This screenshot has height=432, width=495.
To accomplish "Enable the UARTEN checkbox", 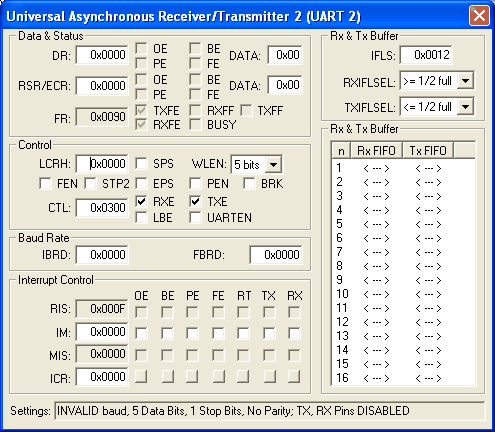I will pos(195,217).
